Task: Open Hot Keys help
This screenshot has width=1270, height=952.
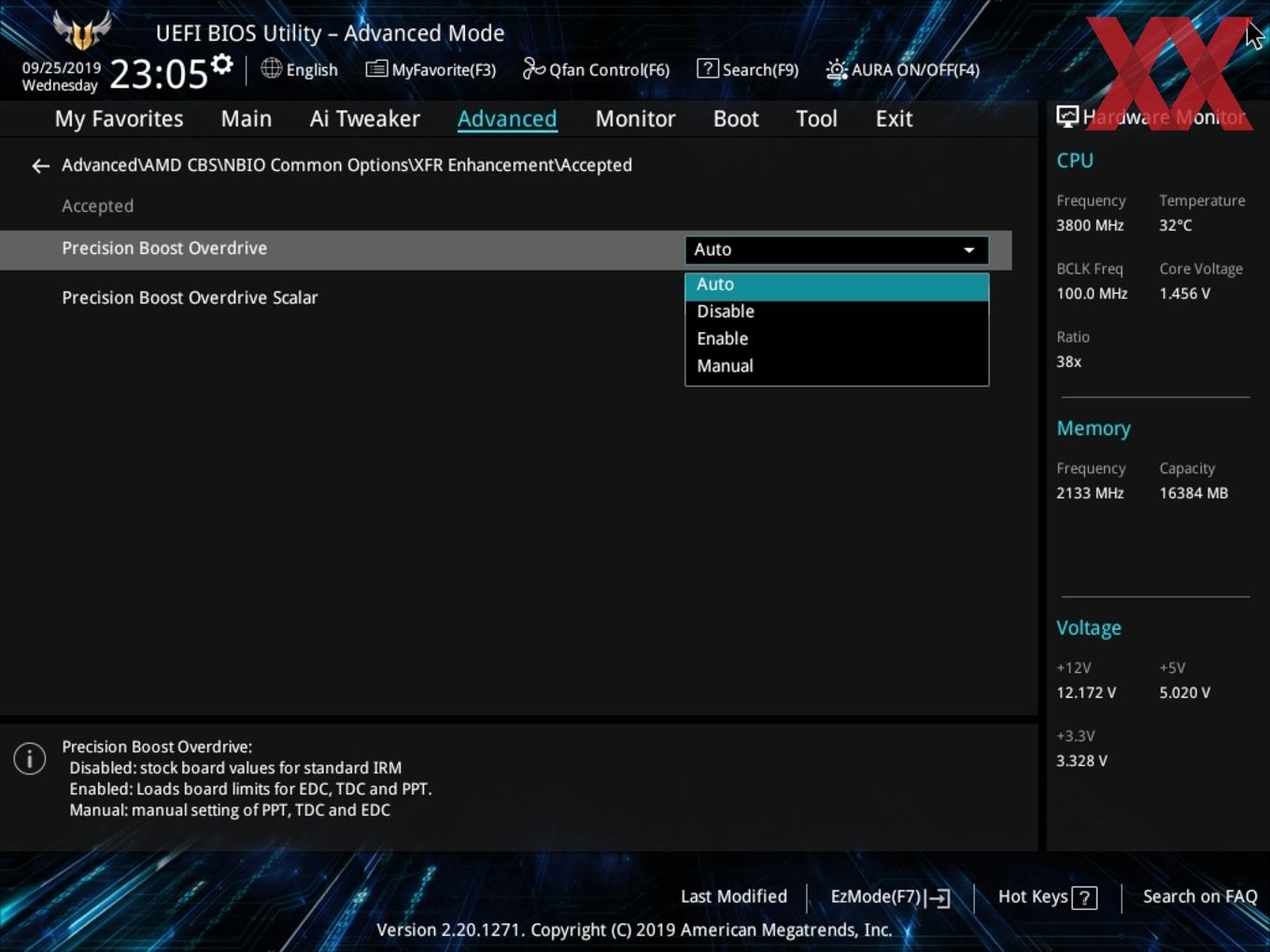Action: coord(1047,897)
